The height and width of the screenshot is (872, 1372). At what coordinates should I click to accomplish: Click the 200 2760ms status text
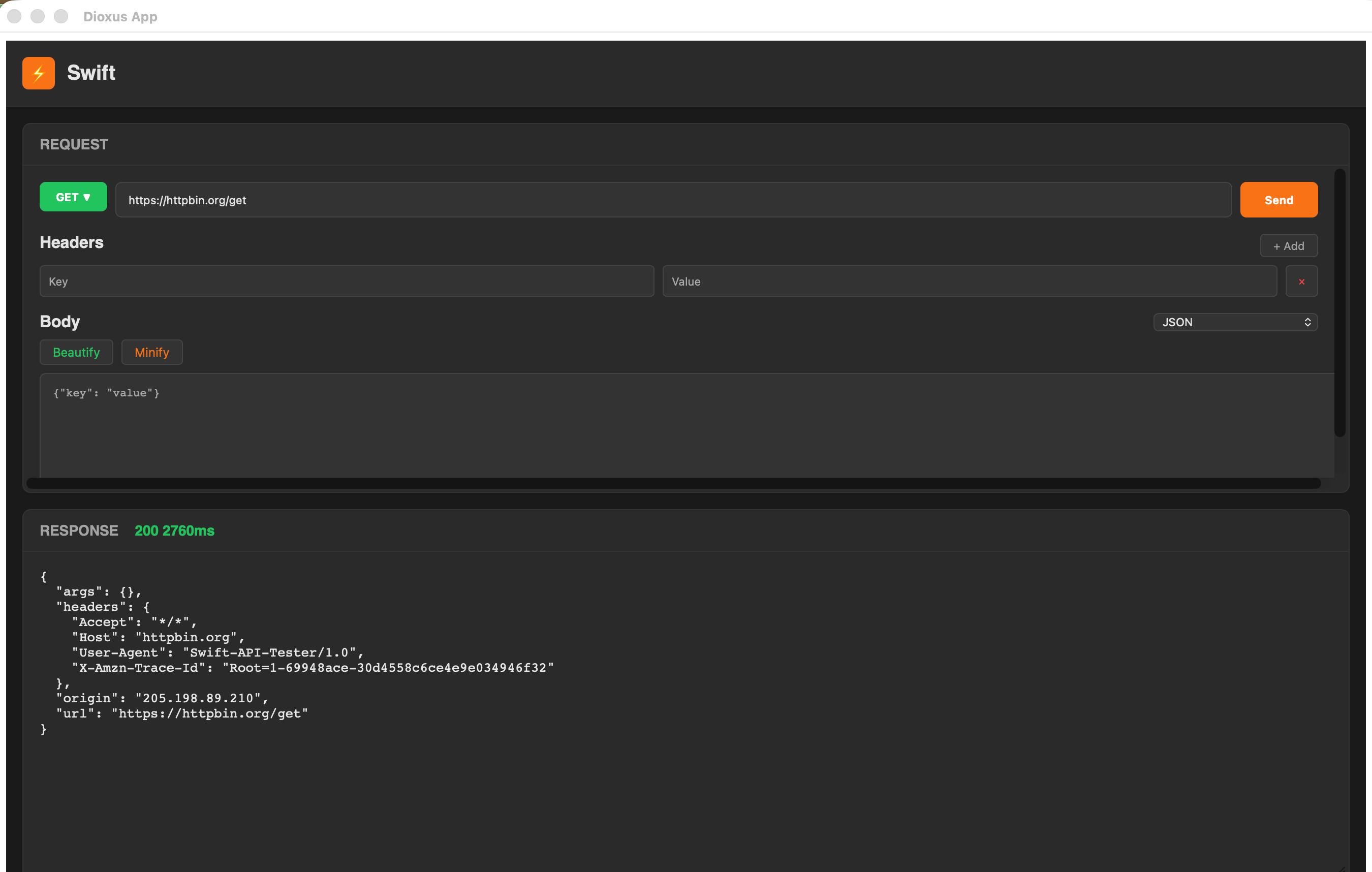174,531
